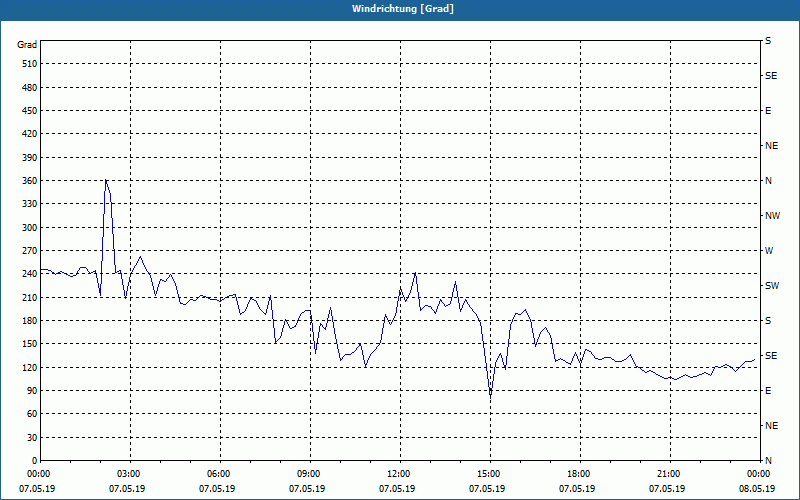Select the 330 value on the left axis
The width and height of the screenshot is (800, 500).
[30, 204]
